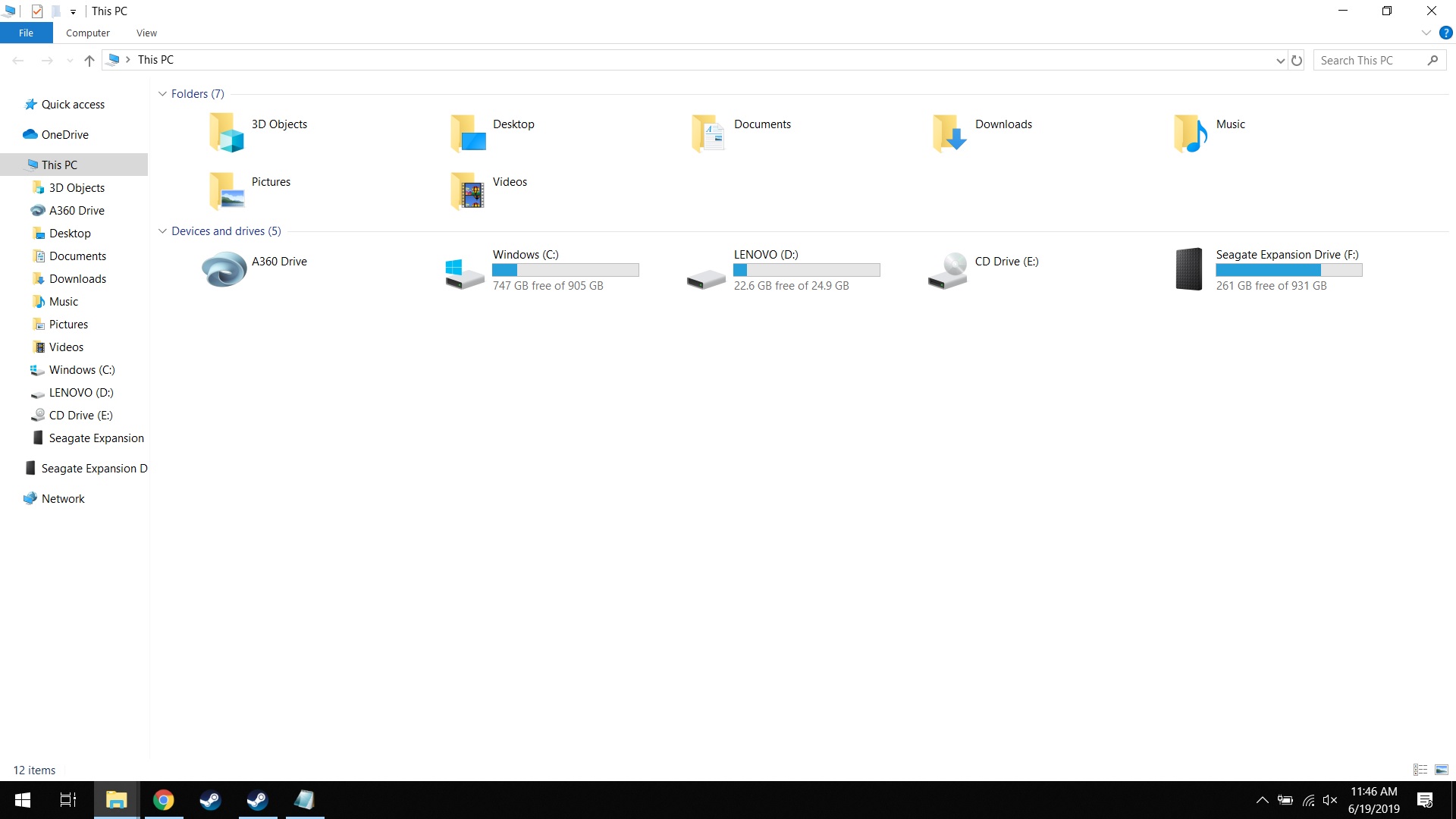Viewport: 1456px width, 819px height.
Task: Select Network in the navigation pane
Action: pos(63,499)
